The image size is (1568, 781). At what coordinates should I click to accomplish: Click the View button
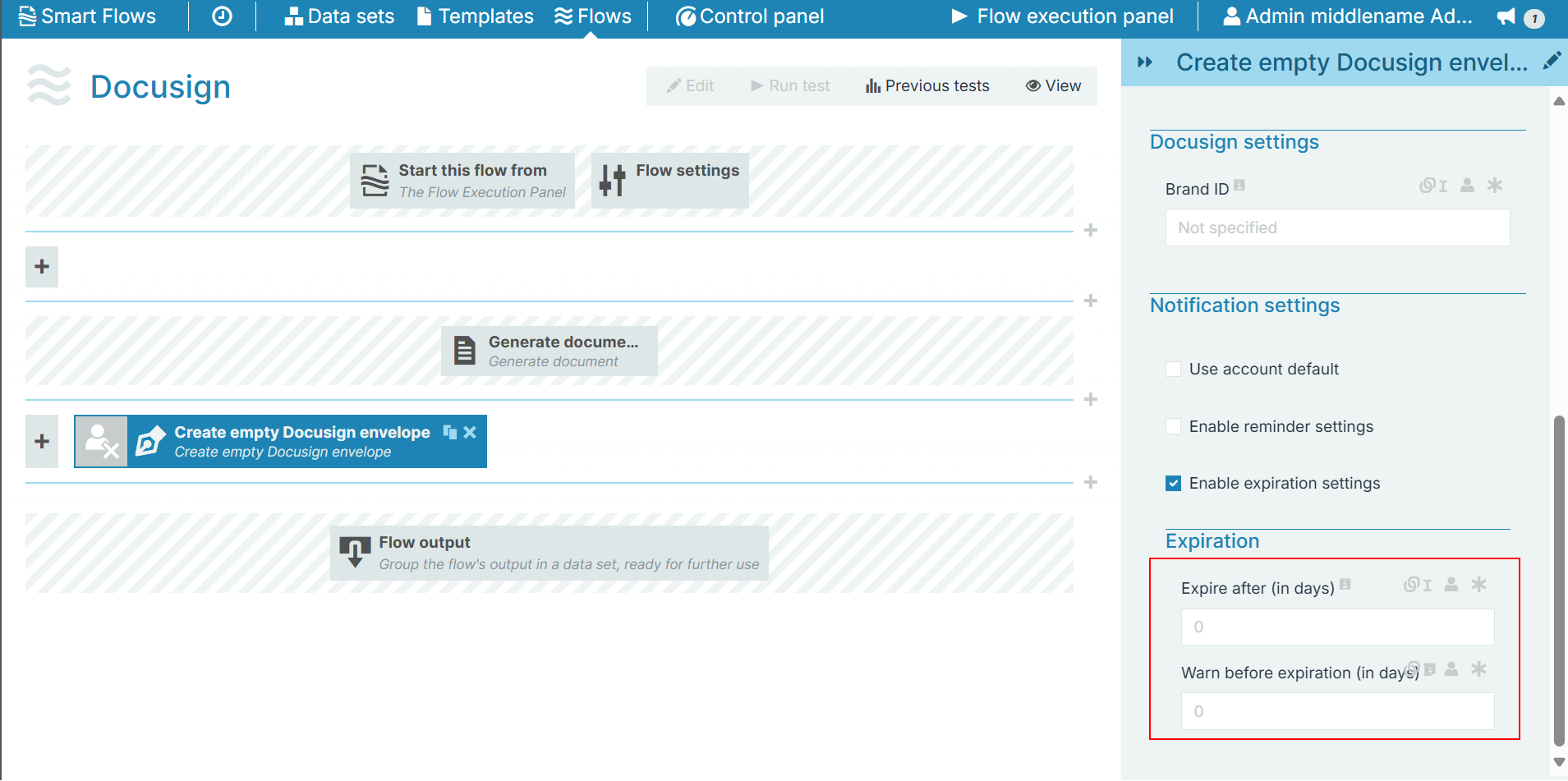point(1053,86)
